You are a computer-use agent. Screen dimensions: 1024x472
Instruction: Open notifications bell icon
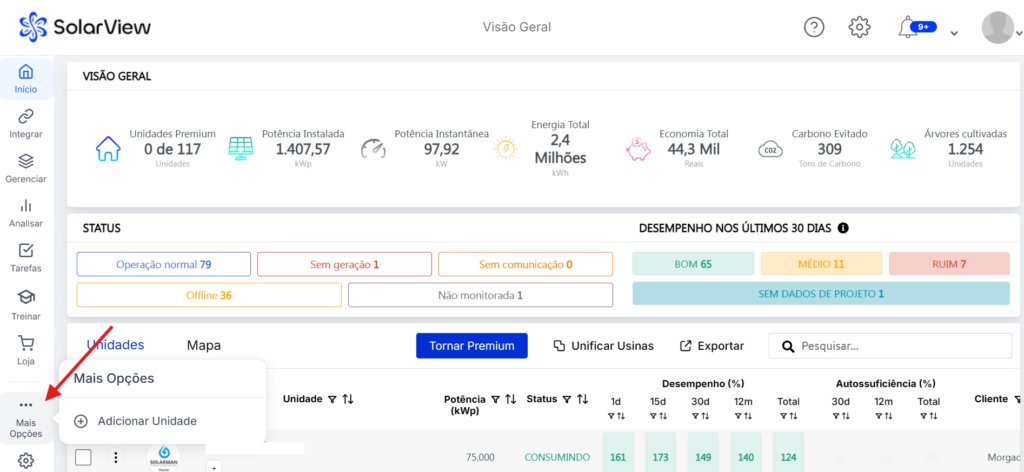click(907, 27)
